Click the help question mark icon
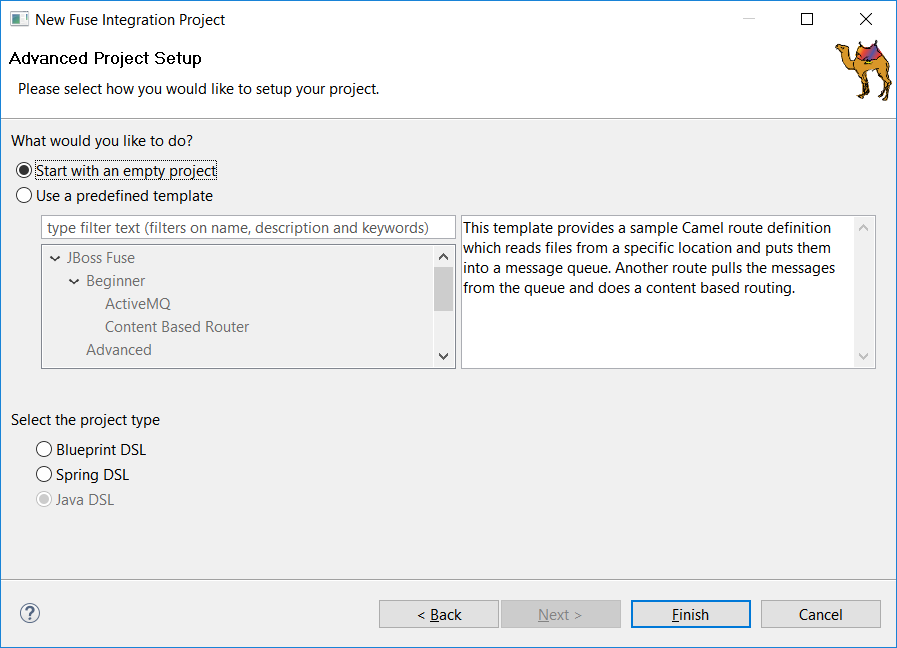 (x=30, y=613)
